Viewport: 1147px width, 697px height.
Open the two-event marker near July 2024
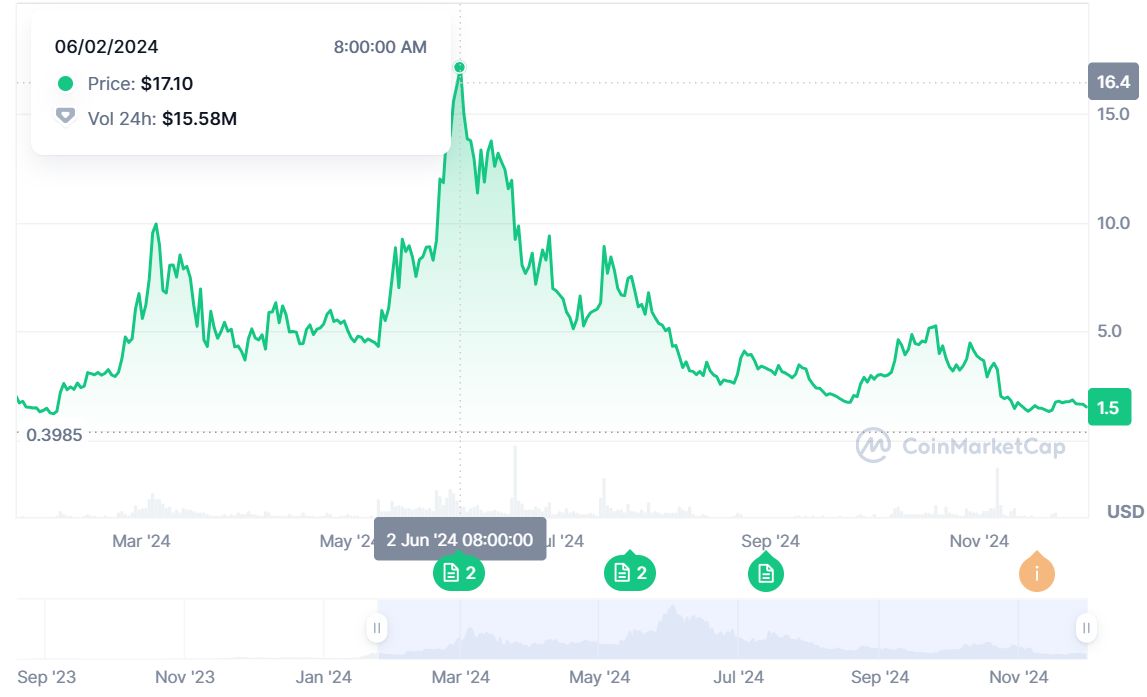pyautogui.click(x=630, y=573)
